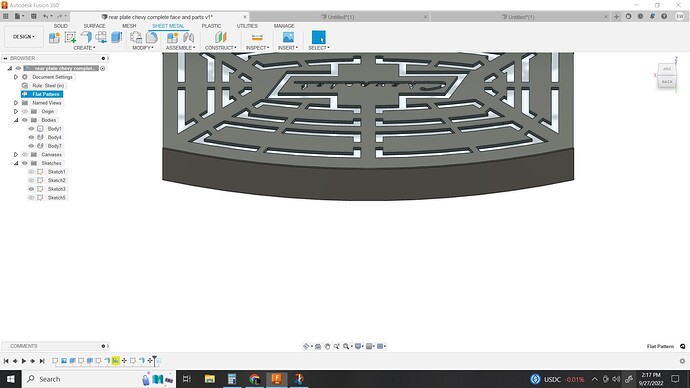Screen dimensions: 690x388
Task: Hide Sketch3 using its eye icon
Action: pyautogui.click(x=31, y=189)
